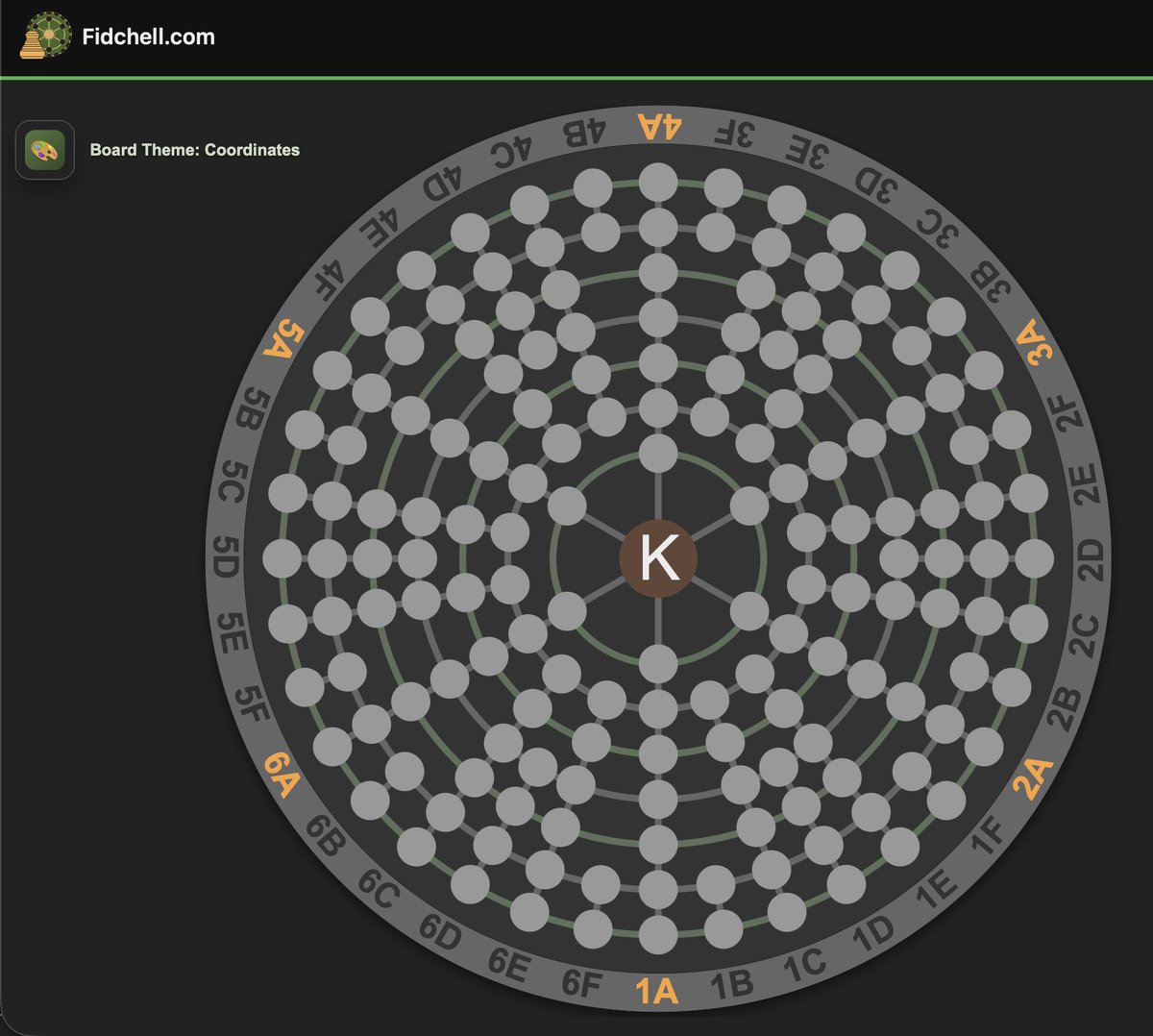Click the 3E coordinate label

(x=805, y=151)
